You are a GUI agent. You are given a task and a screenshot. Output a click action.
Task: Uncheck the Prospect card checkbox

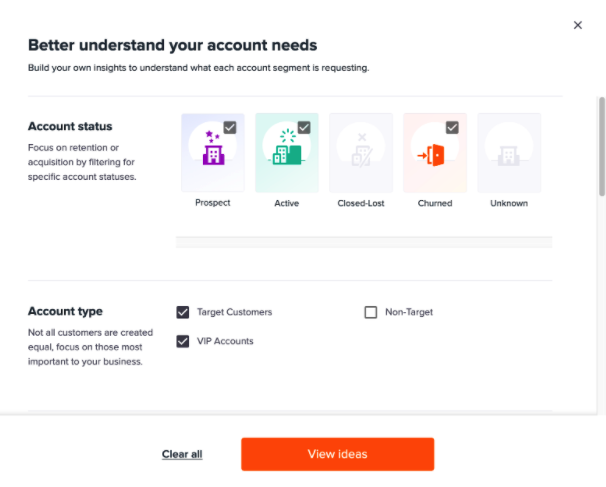point(230,127)
